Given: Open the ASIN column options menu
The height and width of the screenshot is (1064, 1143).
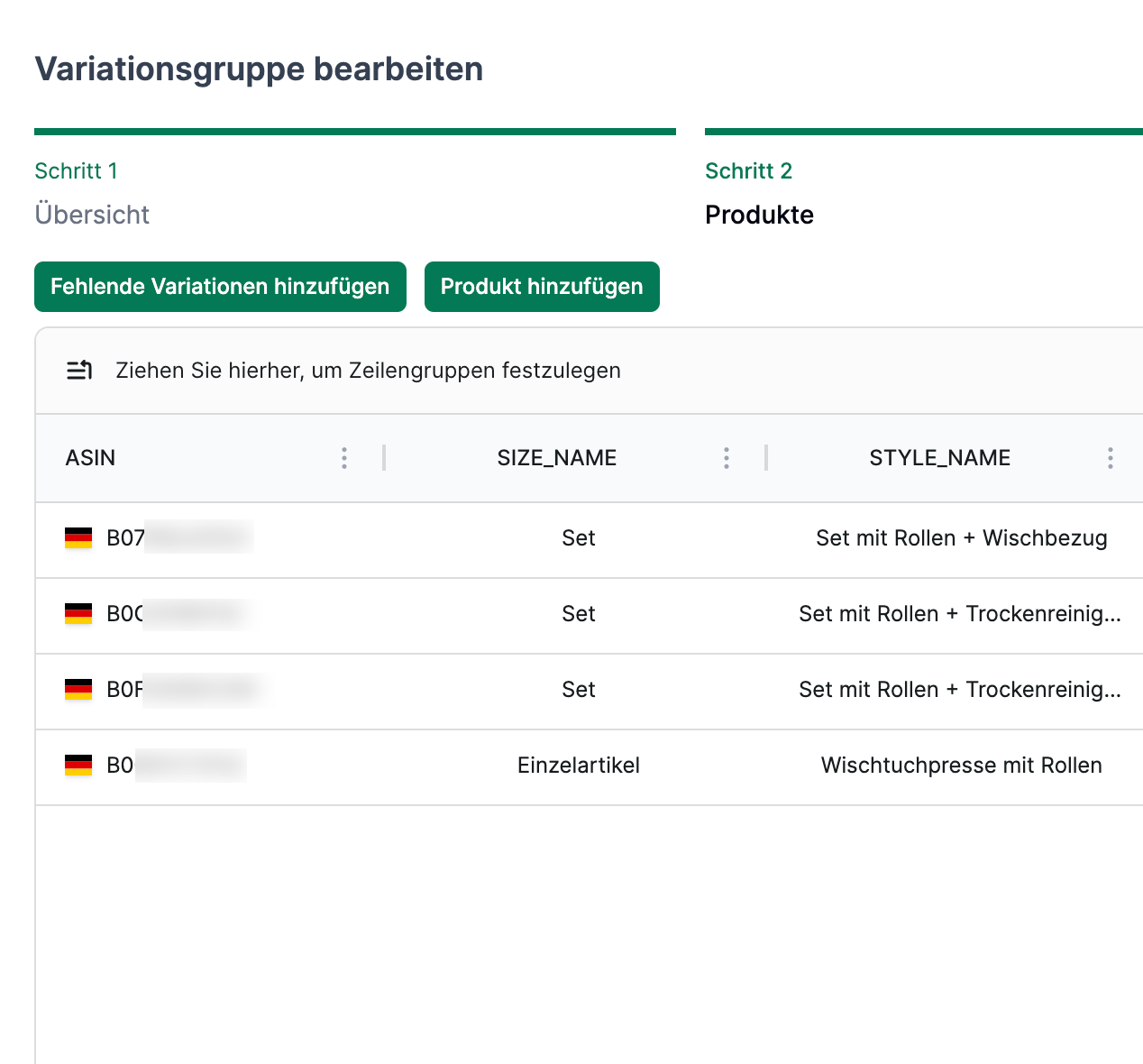Looking at the screenshot, I should 343,458.
